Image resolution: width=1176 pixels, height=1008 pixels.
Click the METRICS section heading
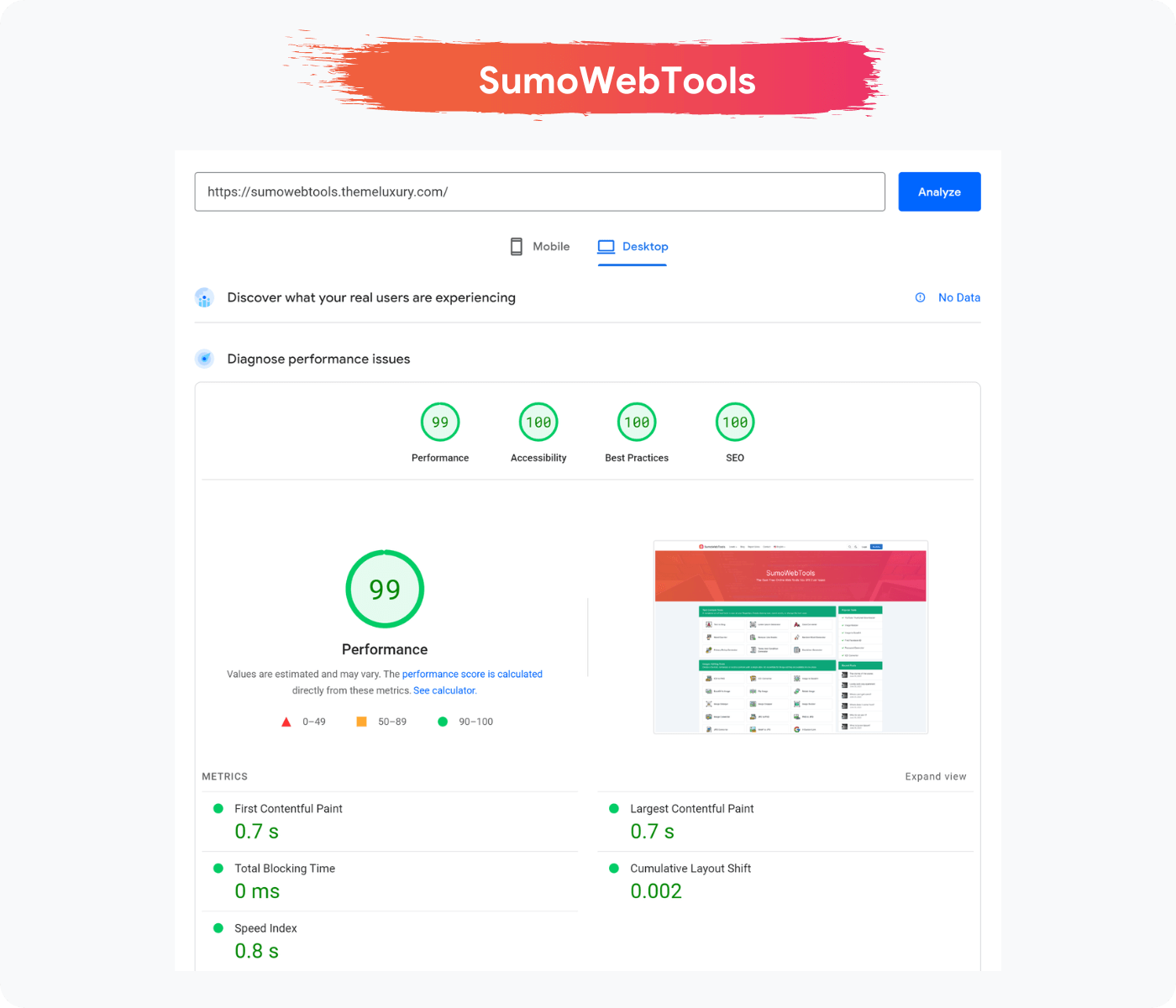[x=224, y=776]
